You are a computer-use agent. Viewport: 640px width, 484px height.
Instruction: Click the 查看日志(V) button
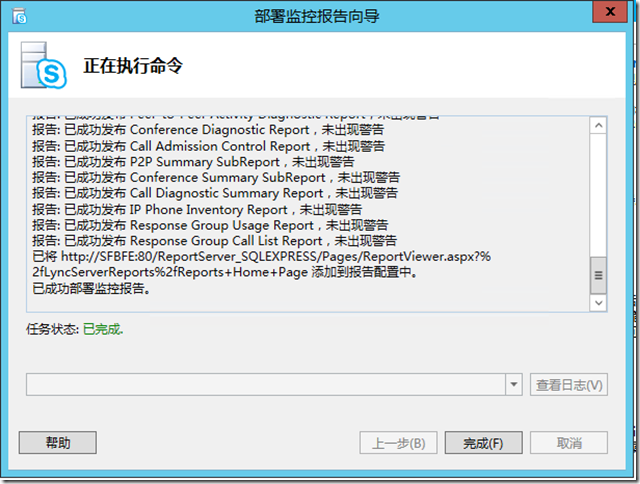[x=569, y=384]
